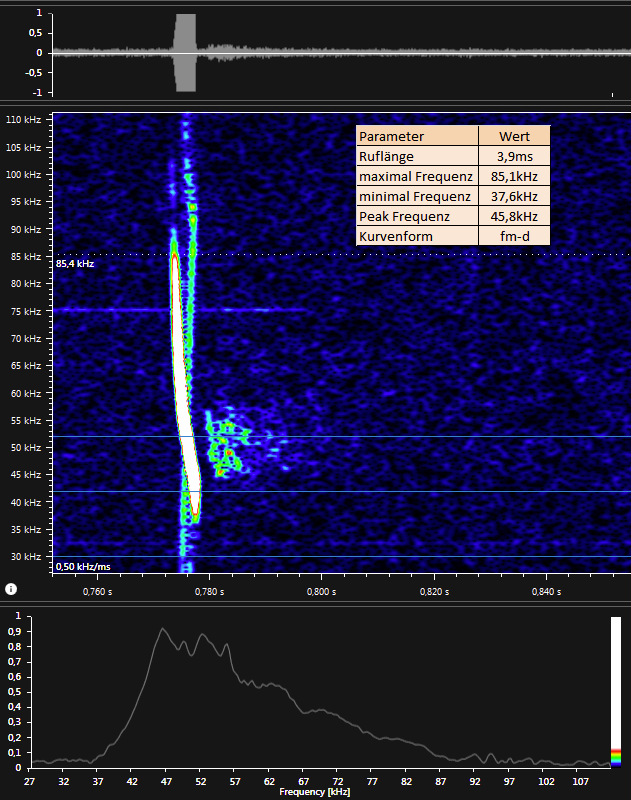The image size is (631, 800).
Task: Click the spectrum peak near 47 kHz
Action: (x=161, y=629)
